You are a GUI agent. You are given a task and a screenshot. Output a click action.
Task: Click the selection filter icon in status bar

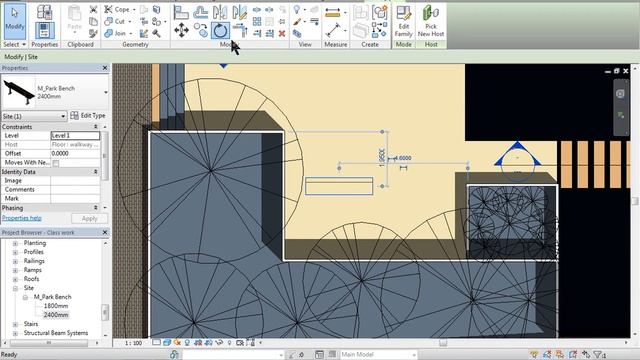pos(599,355)
